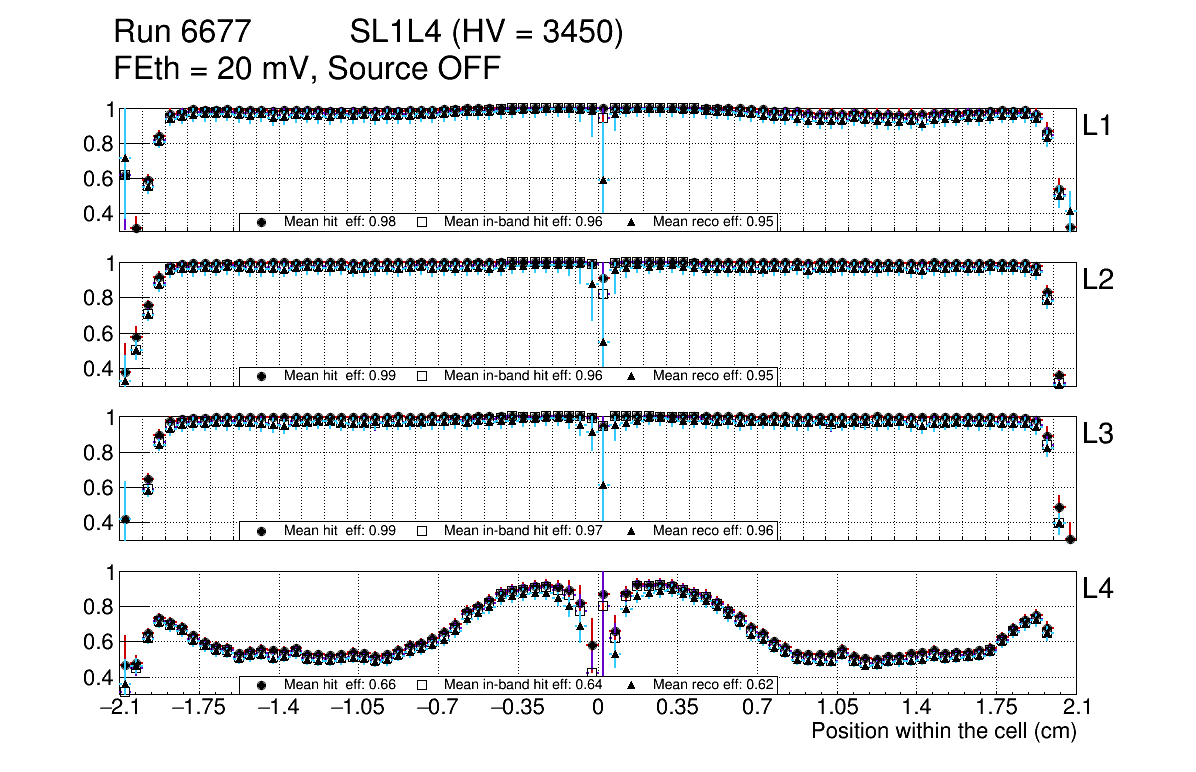Image resolution: width=1196 pixels, height=772 pixels.
Task: Click the filled circle marker in L2 legend
Action: tap(262, 376)
